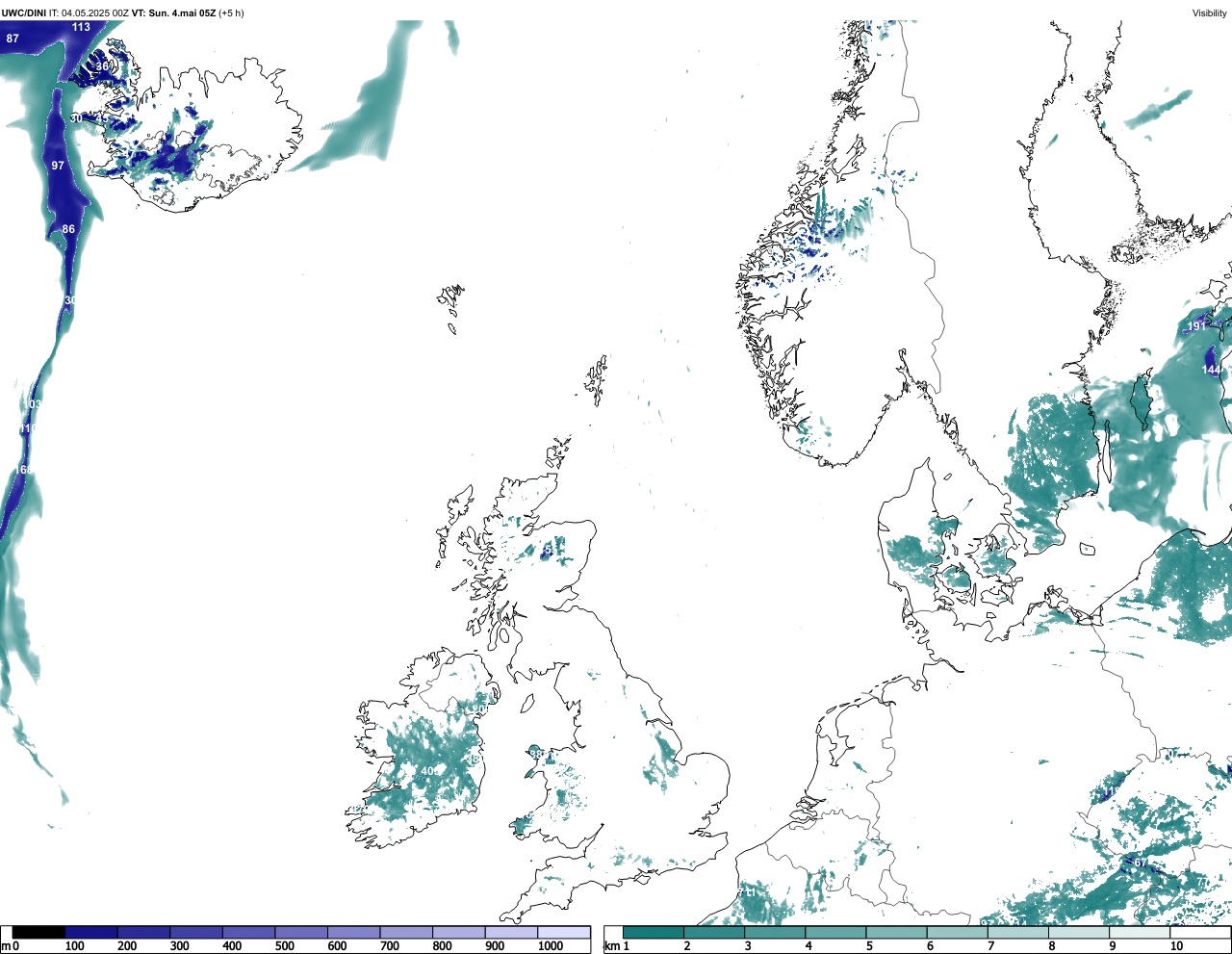Select the dark blue 100–200 m swatch
This screenshot has height=954, width=1232.
coord(91,932)
